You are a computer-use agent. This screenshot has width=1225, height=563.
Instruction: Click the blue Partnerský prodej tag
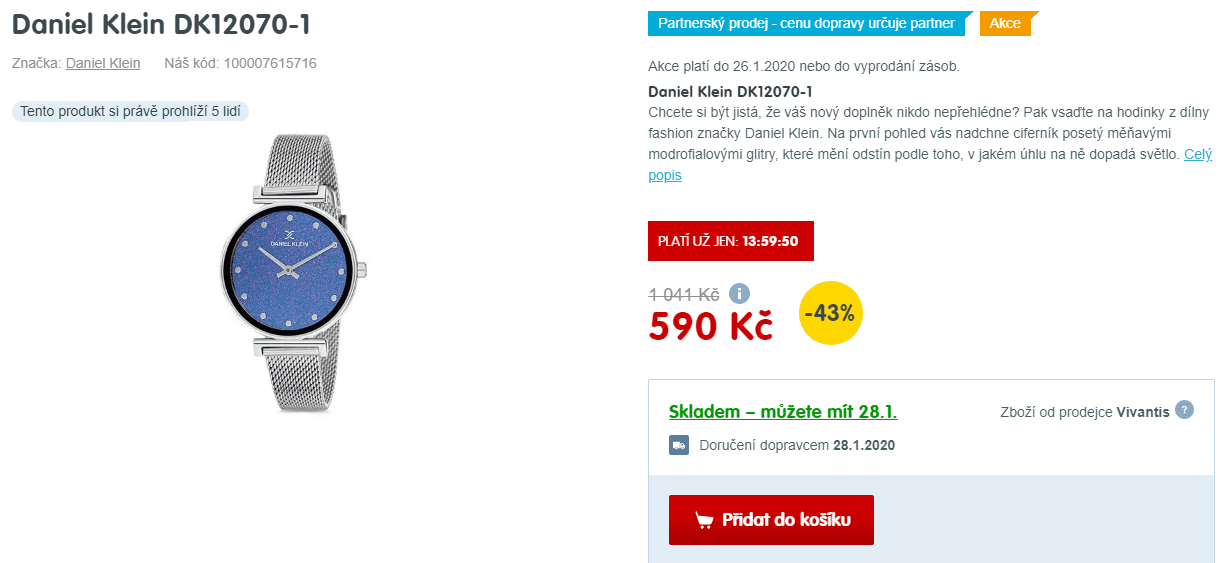tap(810, 23)
